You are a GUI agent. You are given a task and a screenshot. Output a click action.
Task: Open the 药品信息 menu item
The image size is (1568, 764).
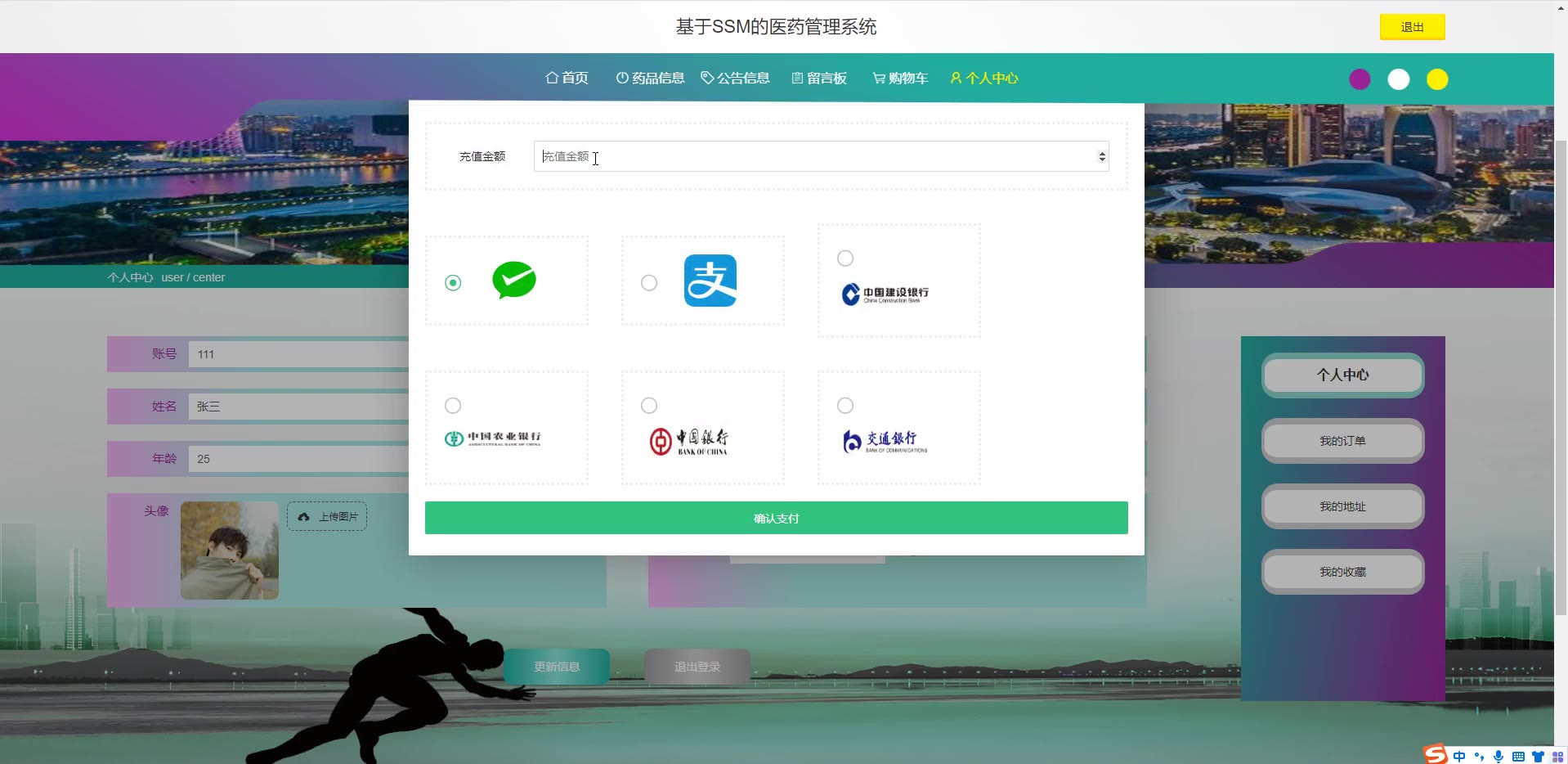click(650, 78)
